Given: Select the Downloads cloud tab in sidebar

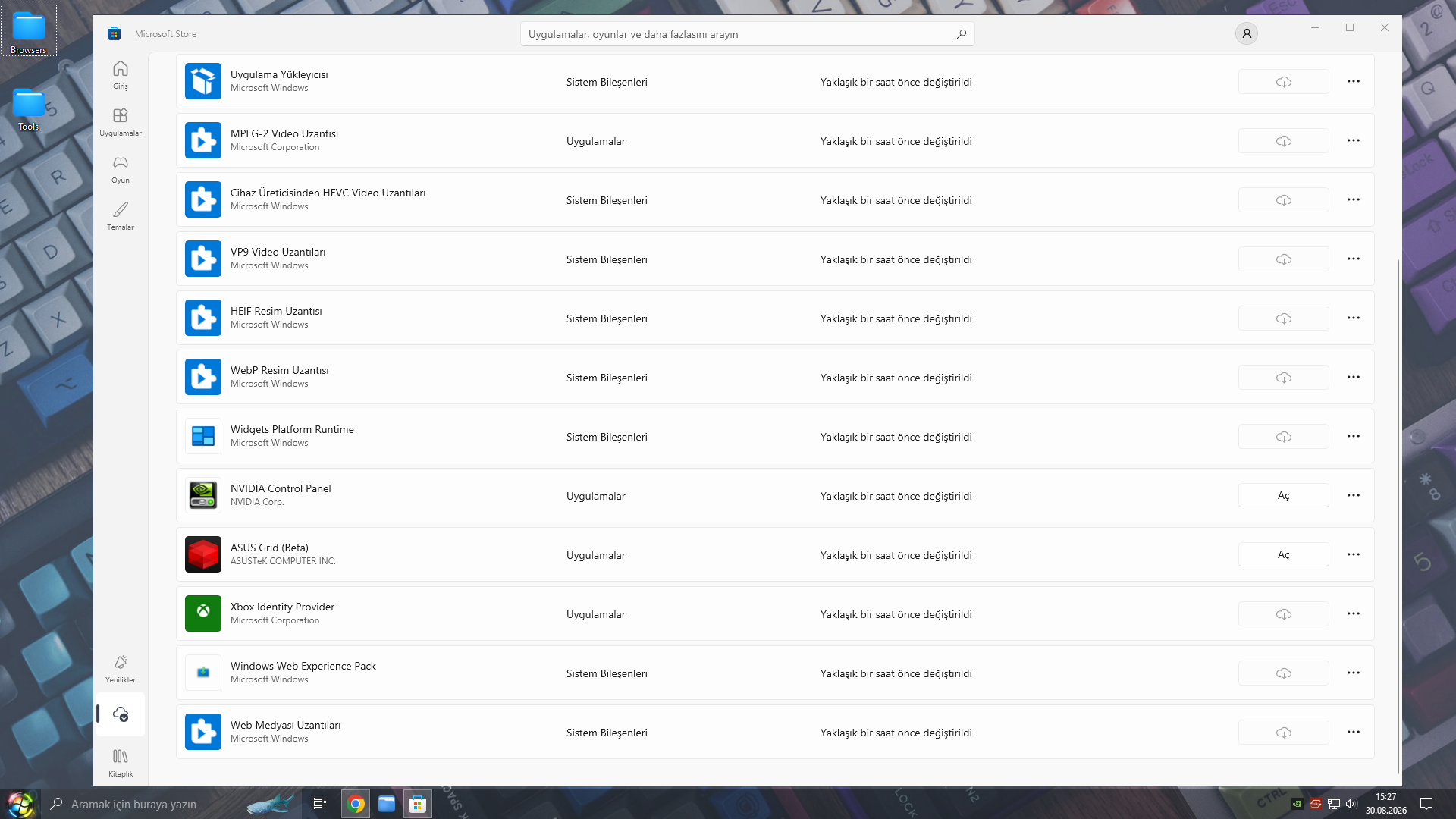Looking at the screenshot, I should click(121, 714).
